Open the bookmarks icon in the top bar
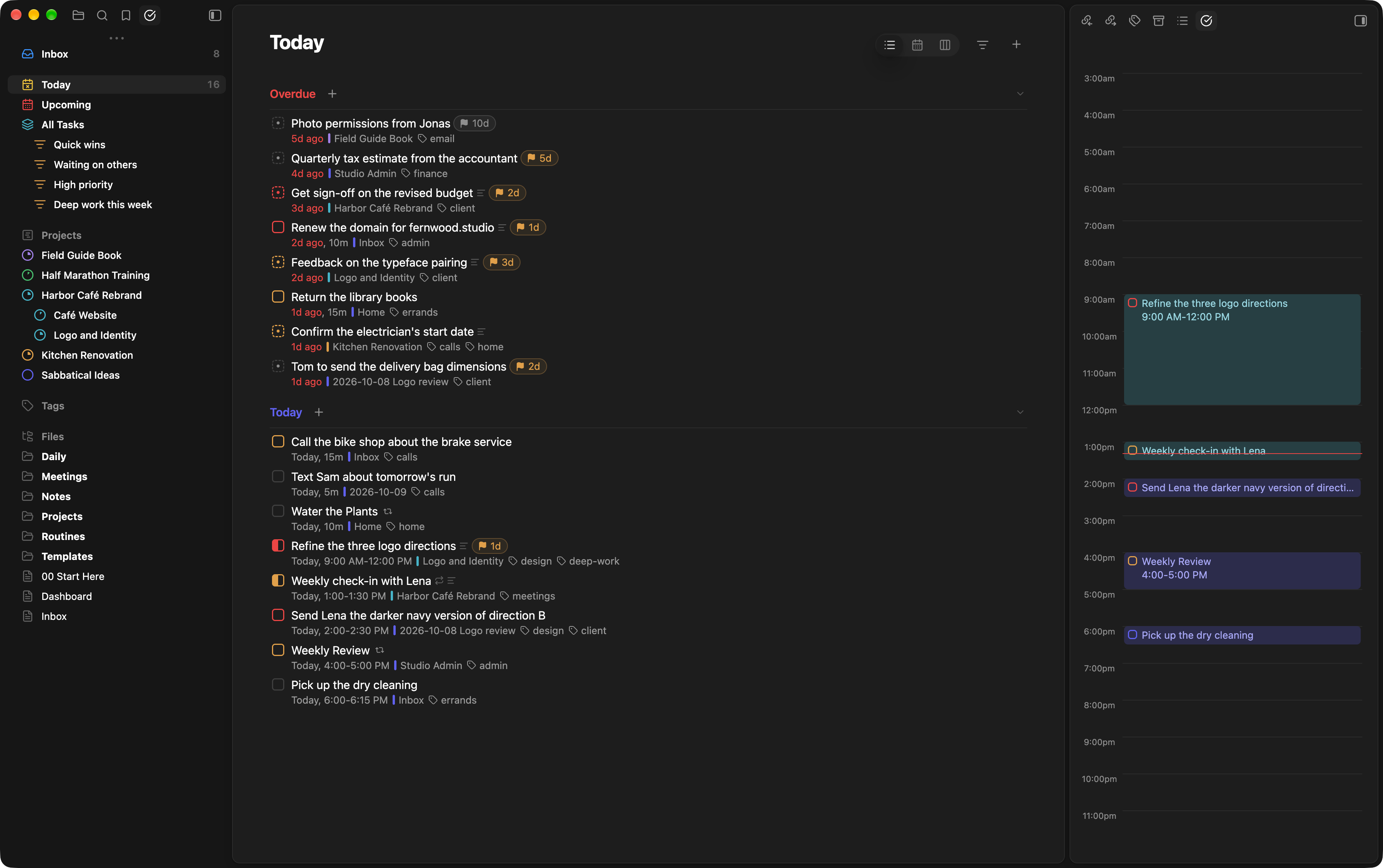Viewport: 1383px width, 868px height. (x=126, y=15)
